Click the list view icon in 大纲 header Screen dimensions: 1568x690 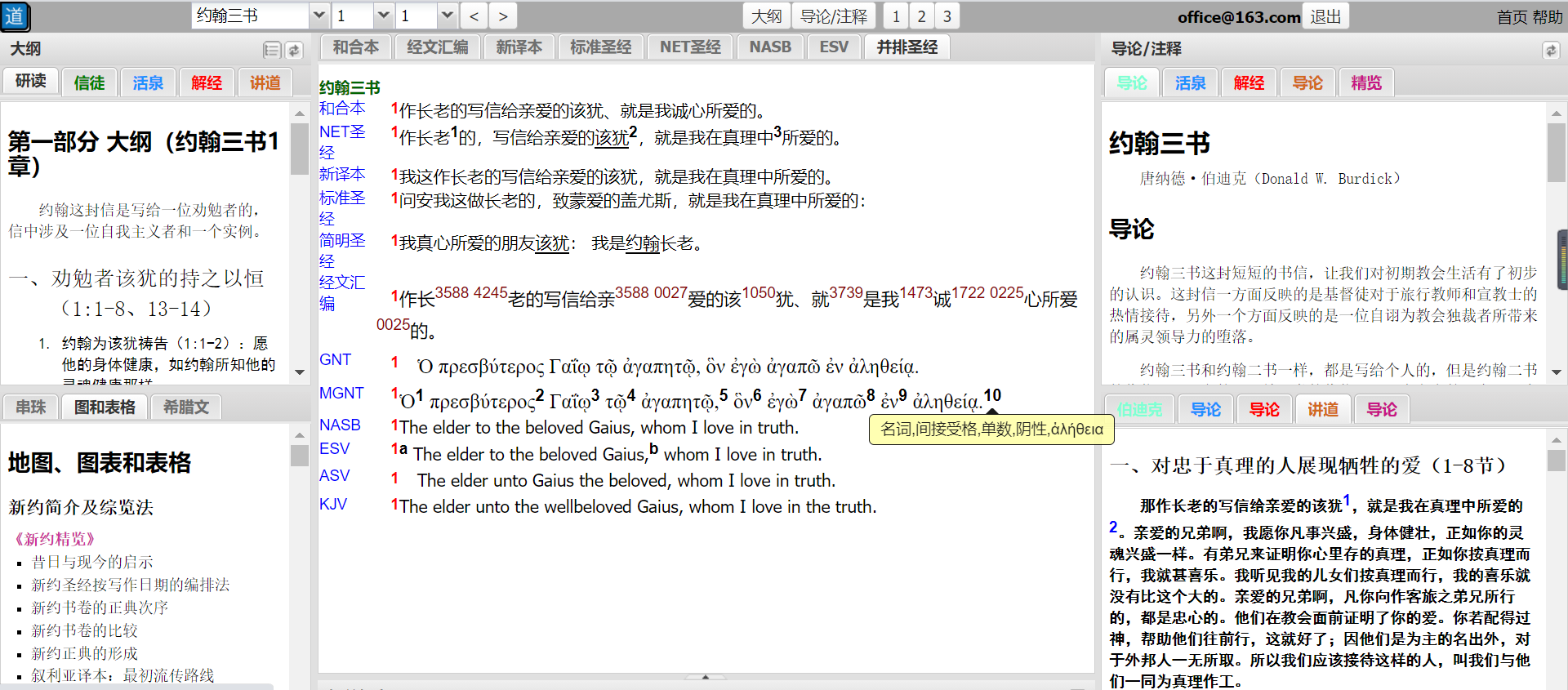point(272,51)
